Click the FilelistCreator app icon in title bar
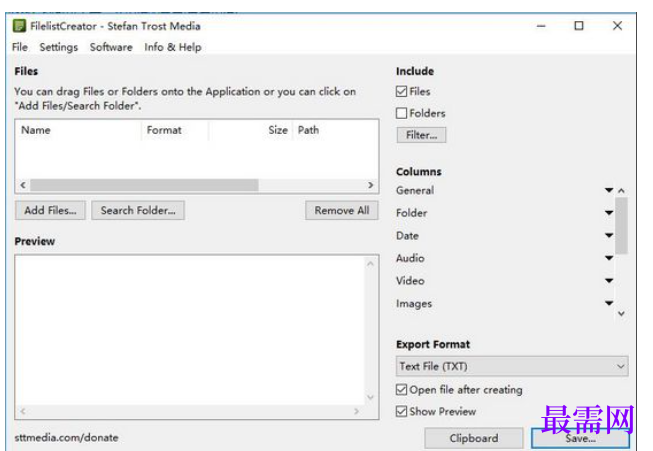 (x=19, y=26)
